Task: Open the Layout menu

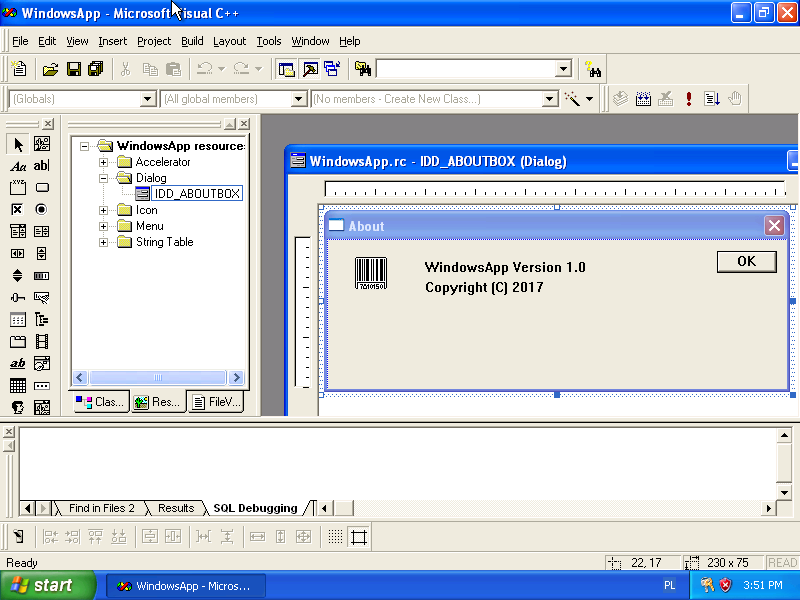Action: 230,41
